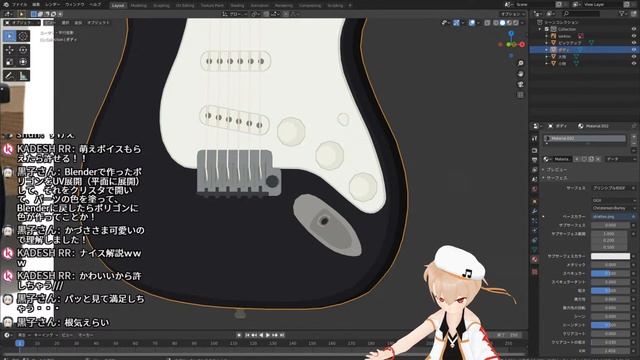Image resolution: width=640 pixels, height=360 pixels.
Task: Click the outliner filter funnel icon
Action: pyautogui.click(x=622, y=13)
